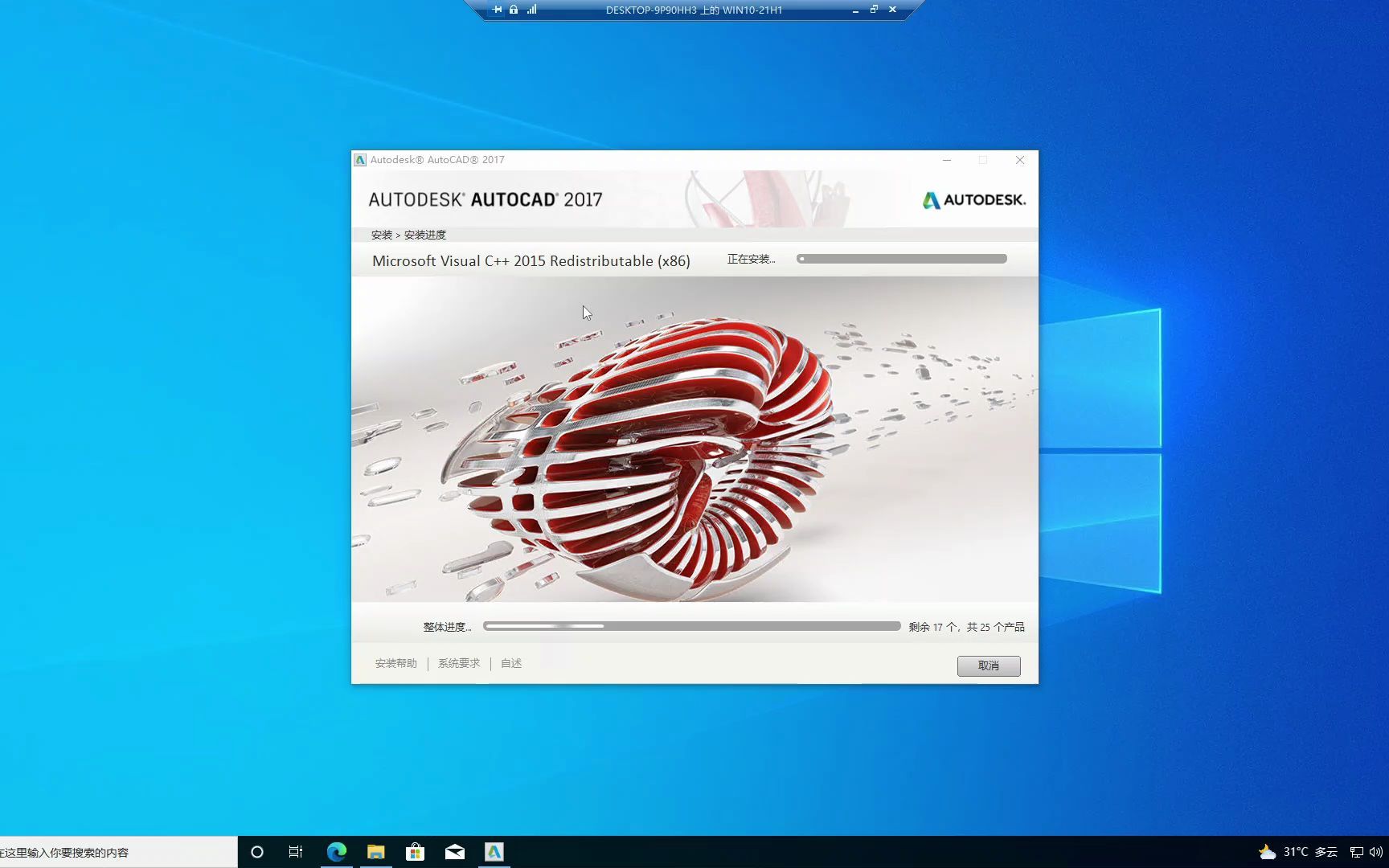Close the AutoCAD 2017 installer window
The width and height of the screenshot is (1389, 868).
pyautogui.click(x=1020, y=160)
